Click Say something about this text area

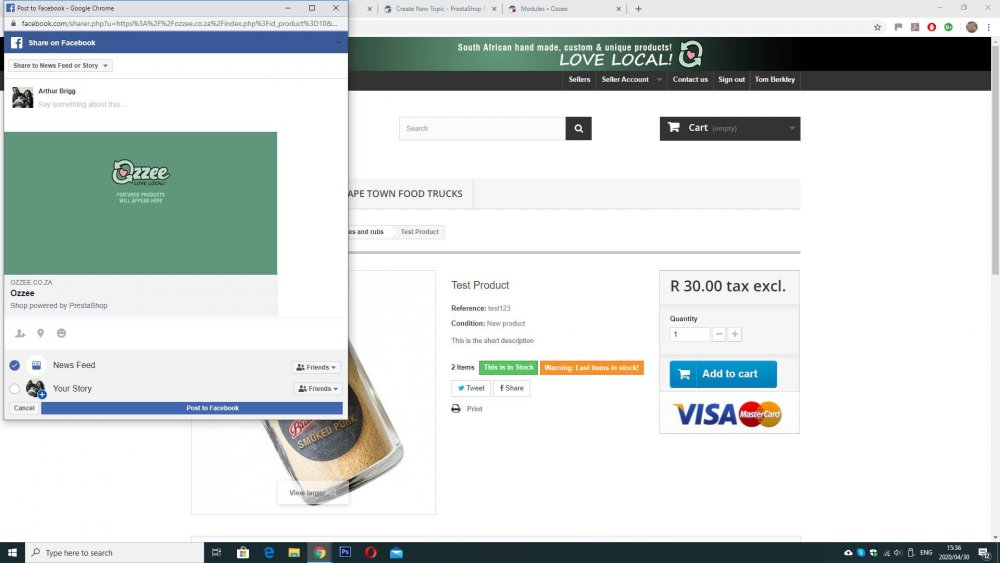click(x=81, y=105)
